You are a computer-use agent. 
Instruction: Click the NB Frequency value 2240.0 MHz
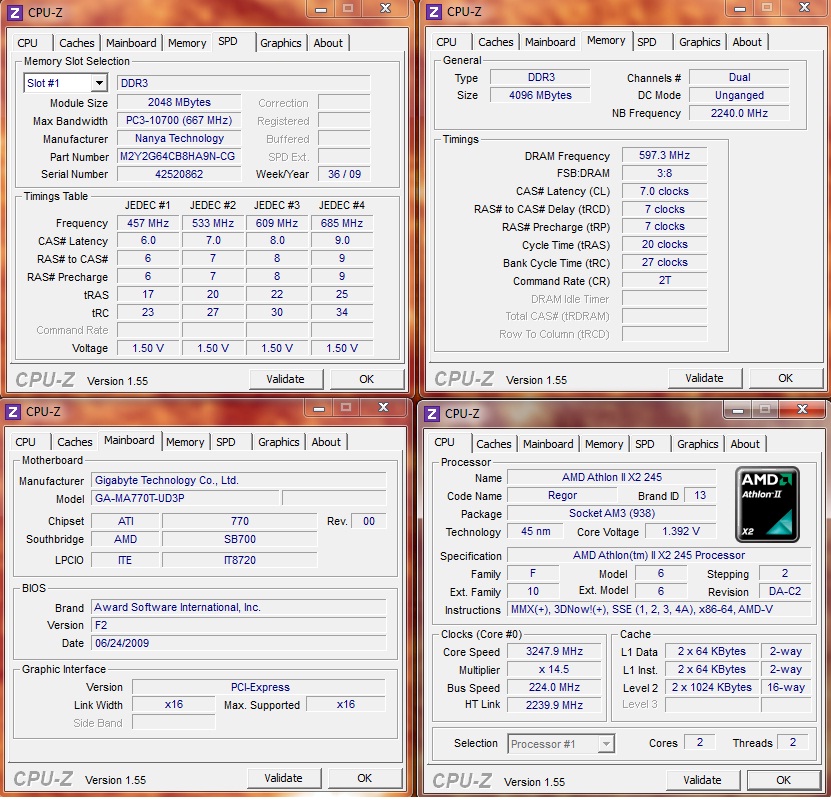click(739, 113)
